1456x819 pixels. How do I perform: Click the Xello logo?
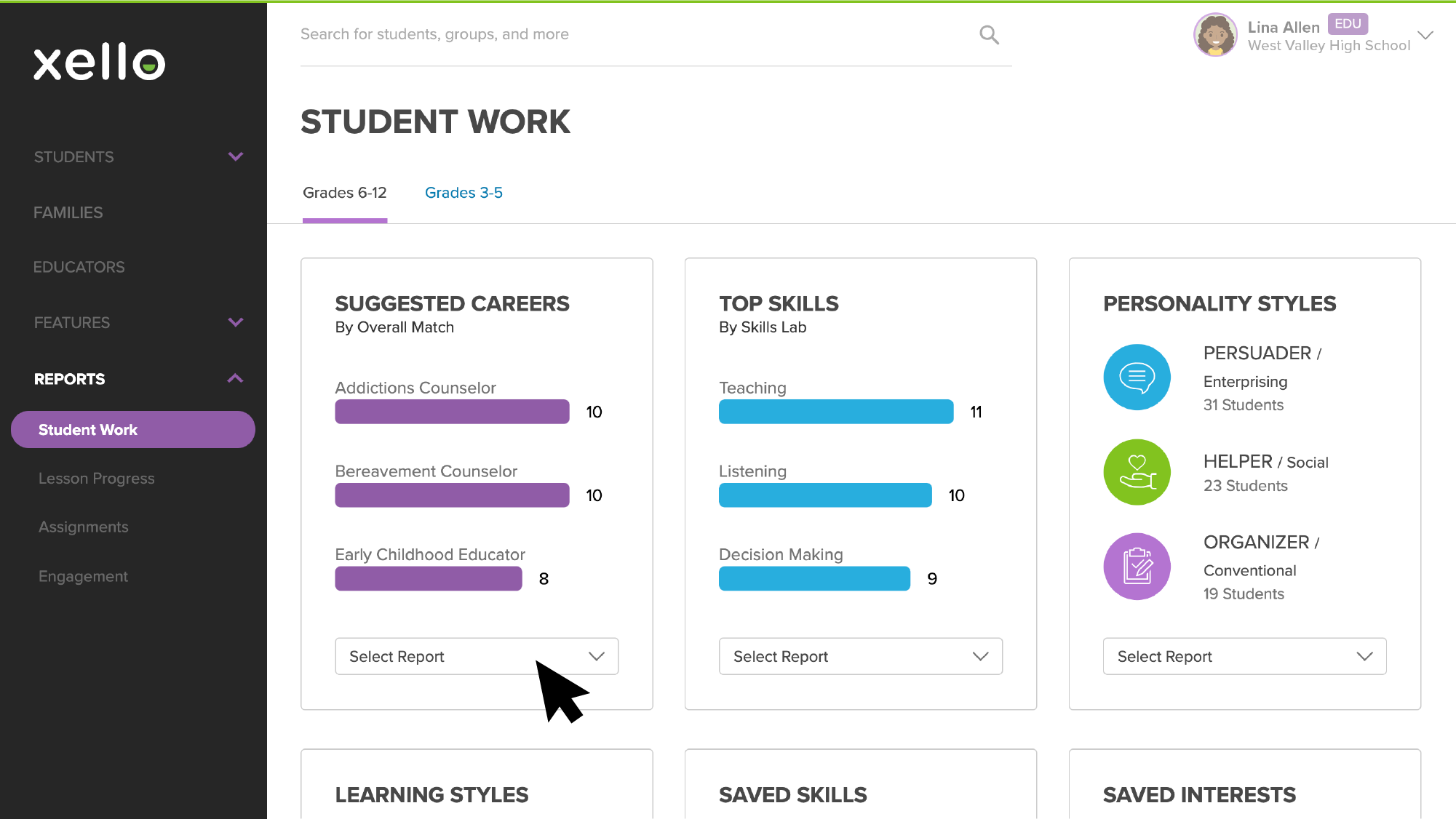point(100,61)
